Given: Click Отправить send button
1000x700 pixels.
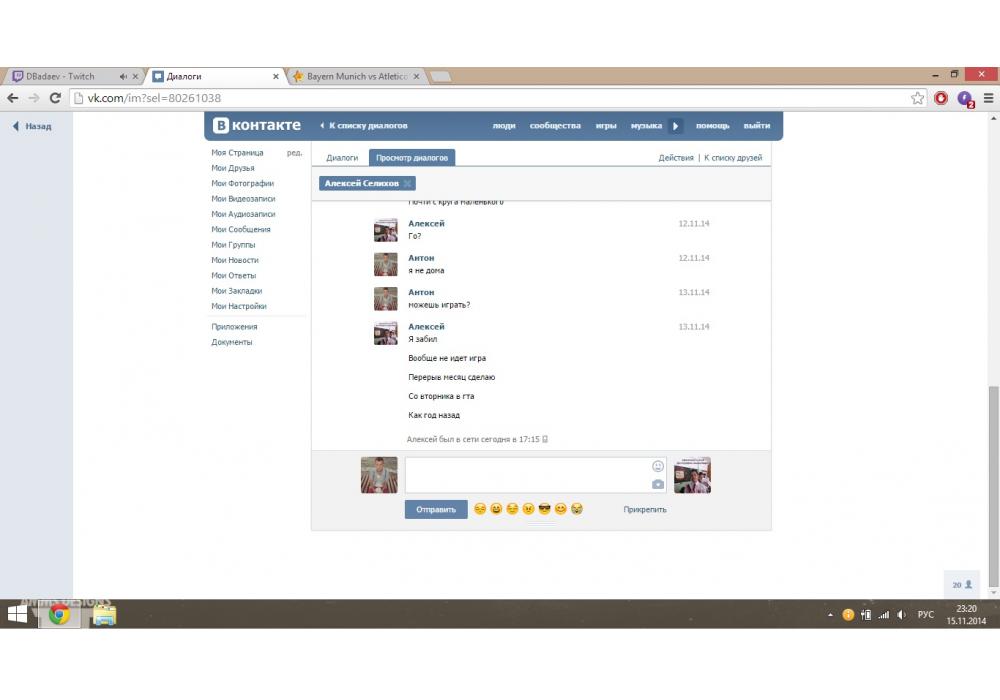Looking at the screenshot, I should 436,509.
